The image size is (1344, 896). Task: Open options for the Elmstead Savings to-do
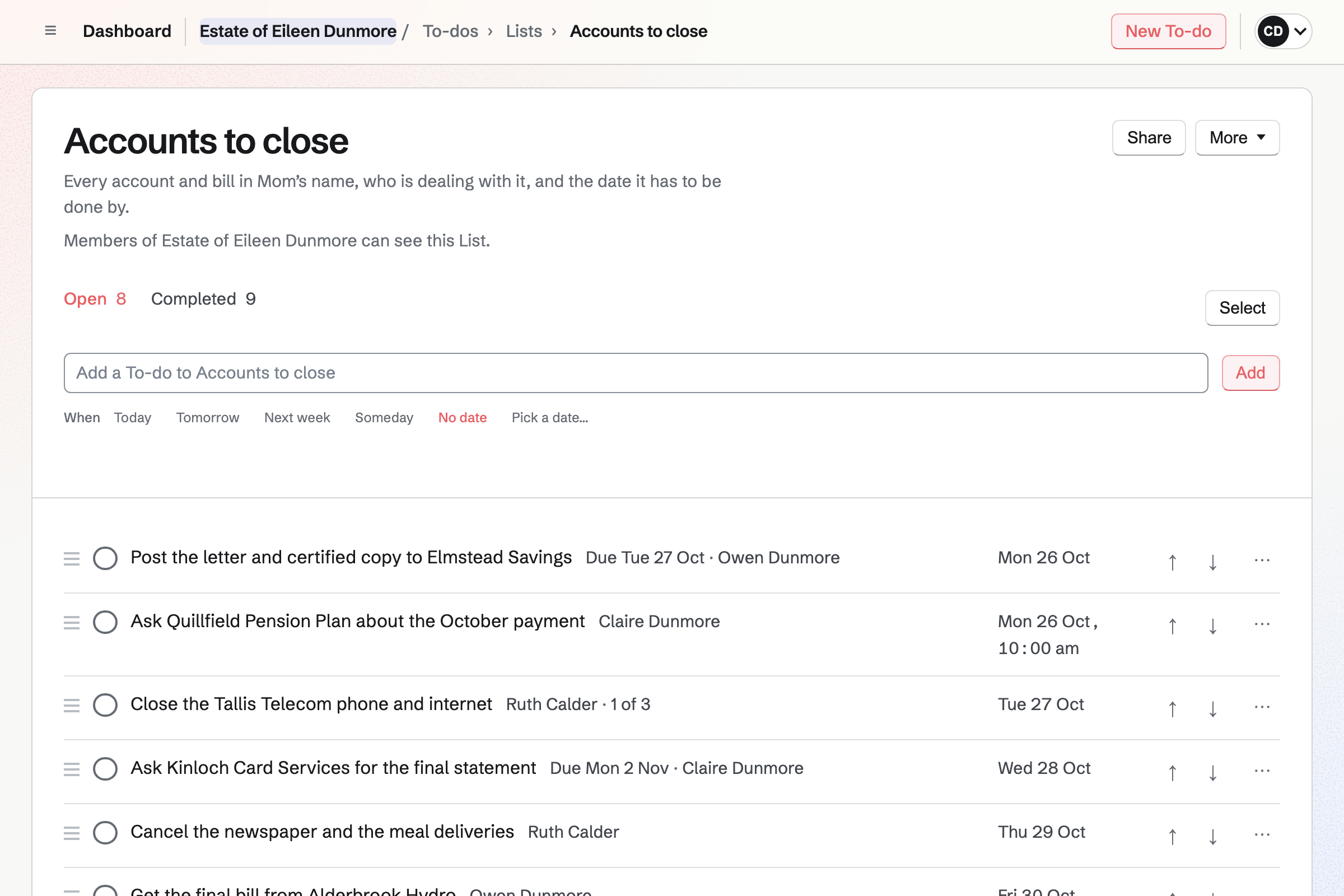click(x=1262, y=559)
